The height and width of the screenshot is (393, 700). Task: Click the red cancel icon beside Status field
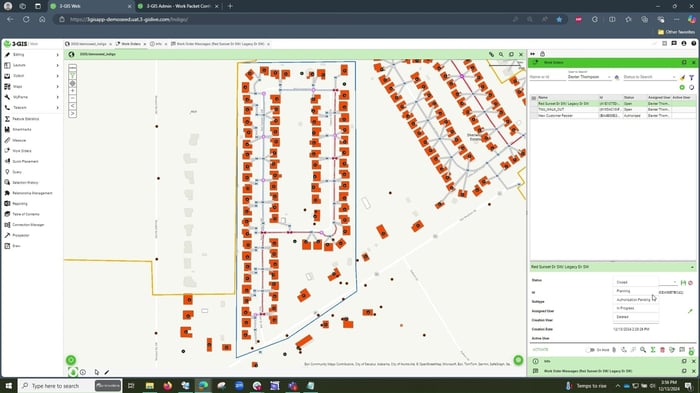coord(691,283)
